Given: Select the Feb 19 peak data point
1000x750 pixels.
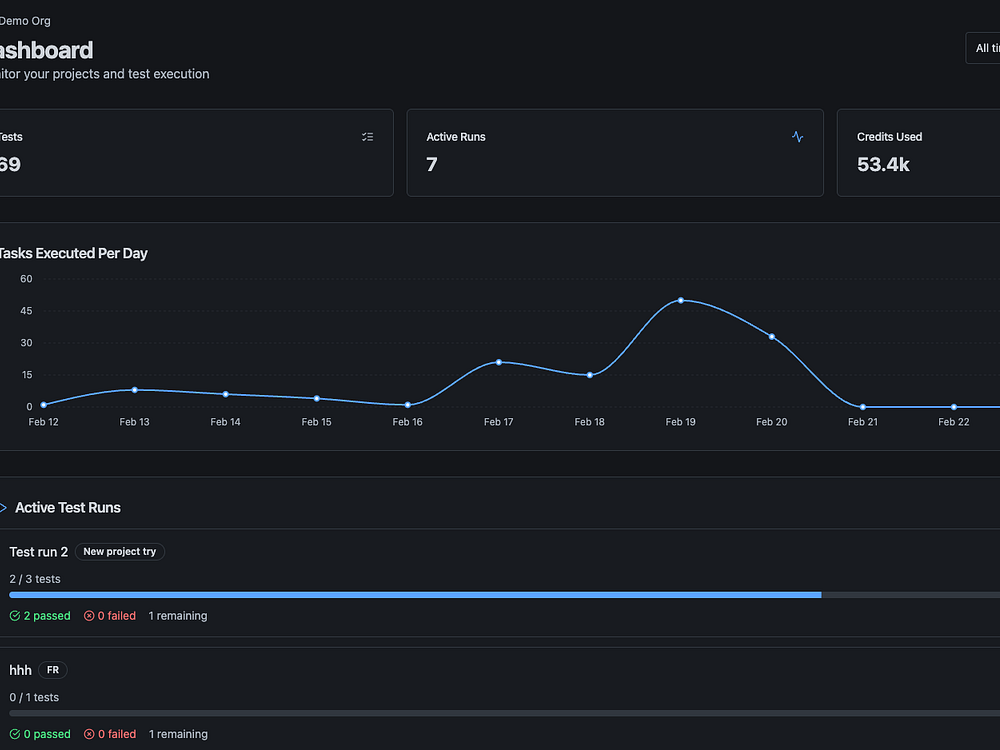Looking at the screenshot, I should [x=680, y=300].
